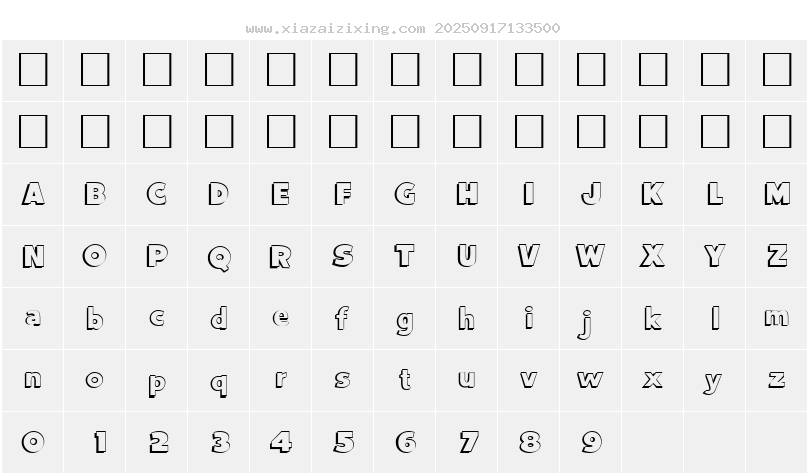Choose the uppercase W glyph cell
This screenshot has height=476, width=808.
(591, 257)
